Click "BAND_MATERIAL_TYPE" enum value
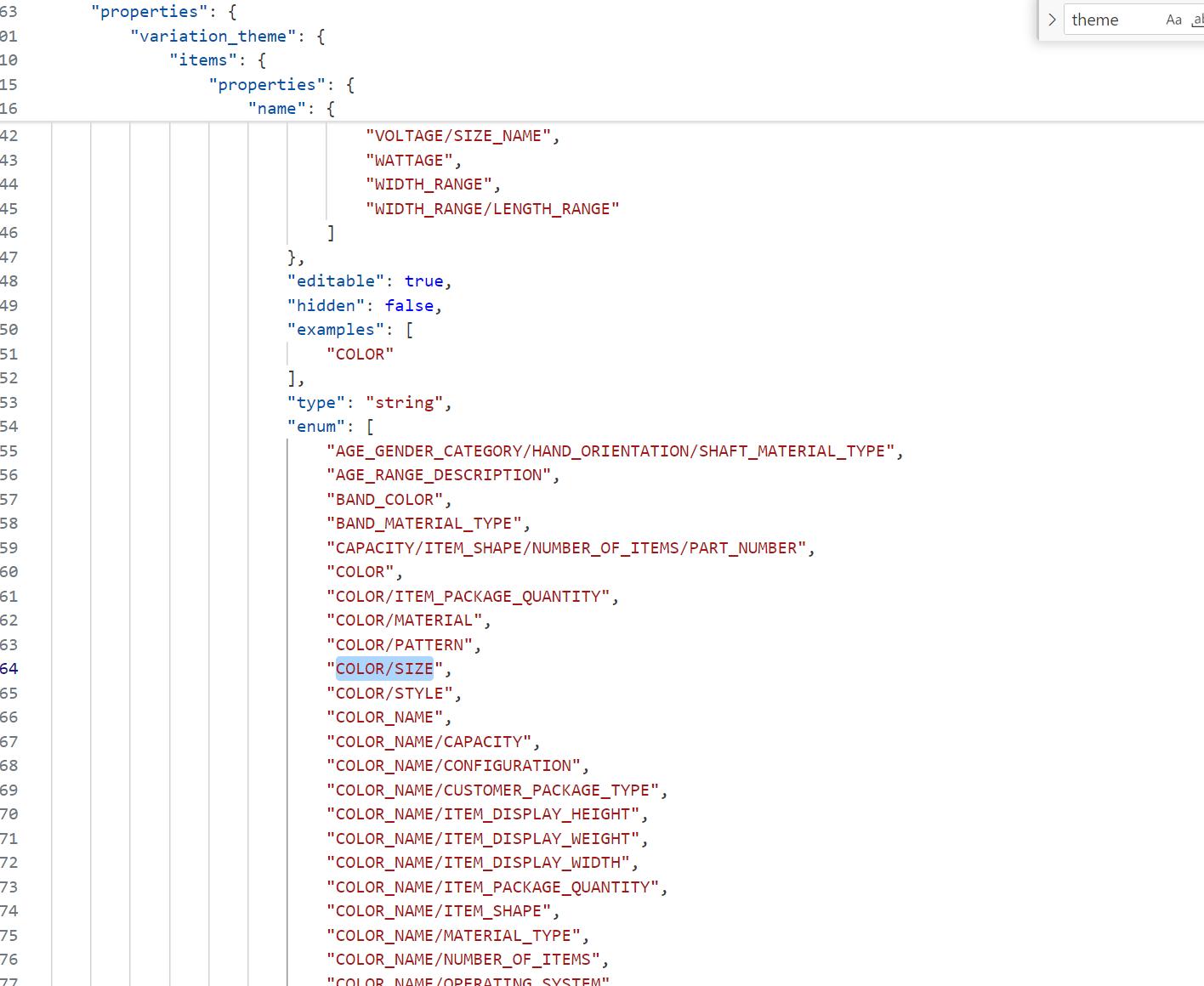 (424, 524)
